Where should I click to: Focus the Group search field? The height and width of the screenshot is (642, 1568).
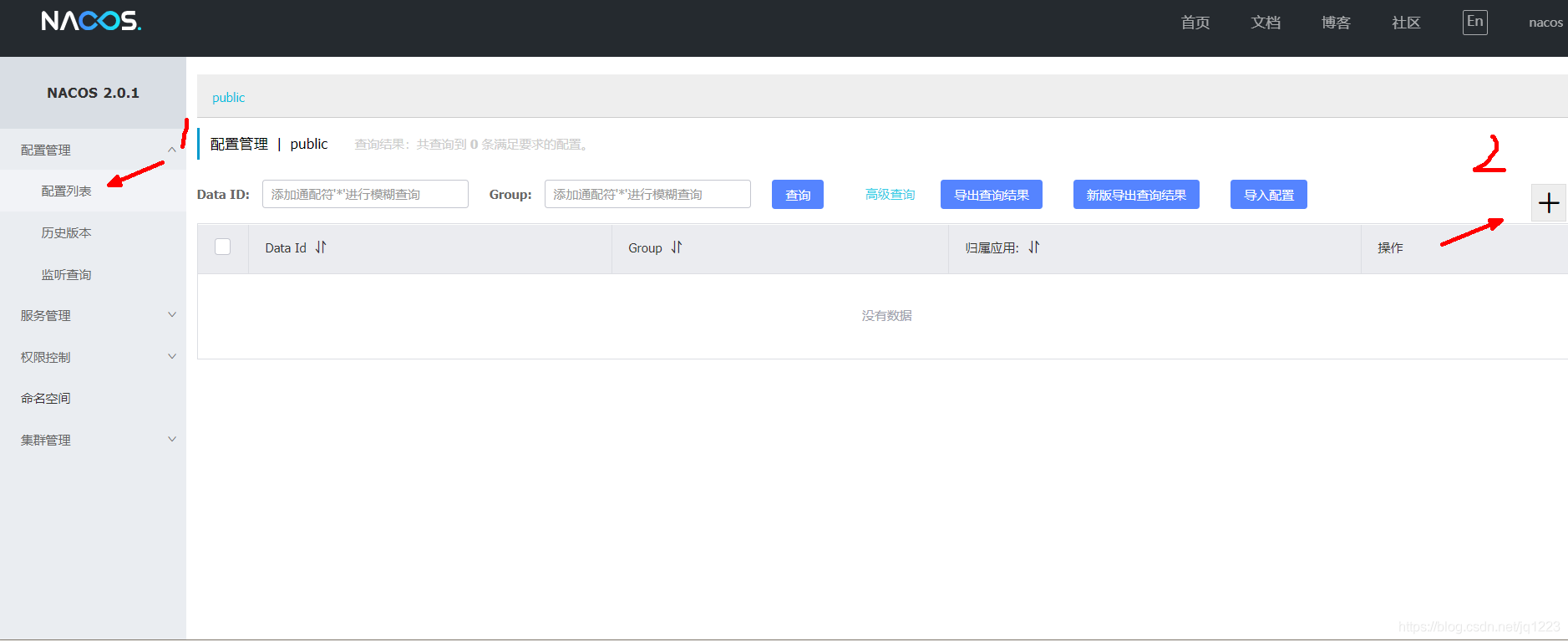point(647,194)
